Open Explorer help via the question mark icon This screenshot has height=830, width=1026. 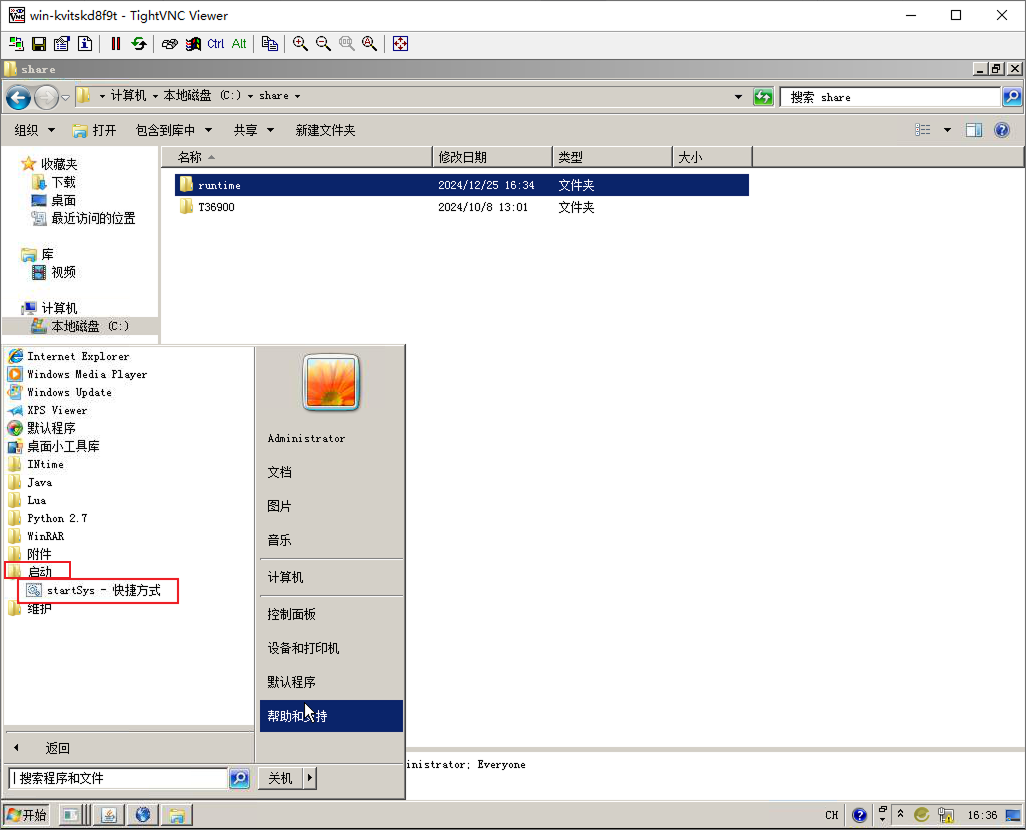[1001, 130]
